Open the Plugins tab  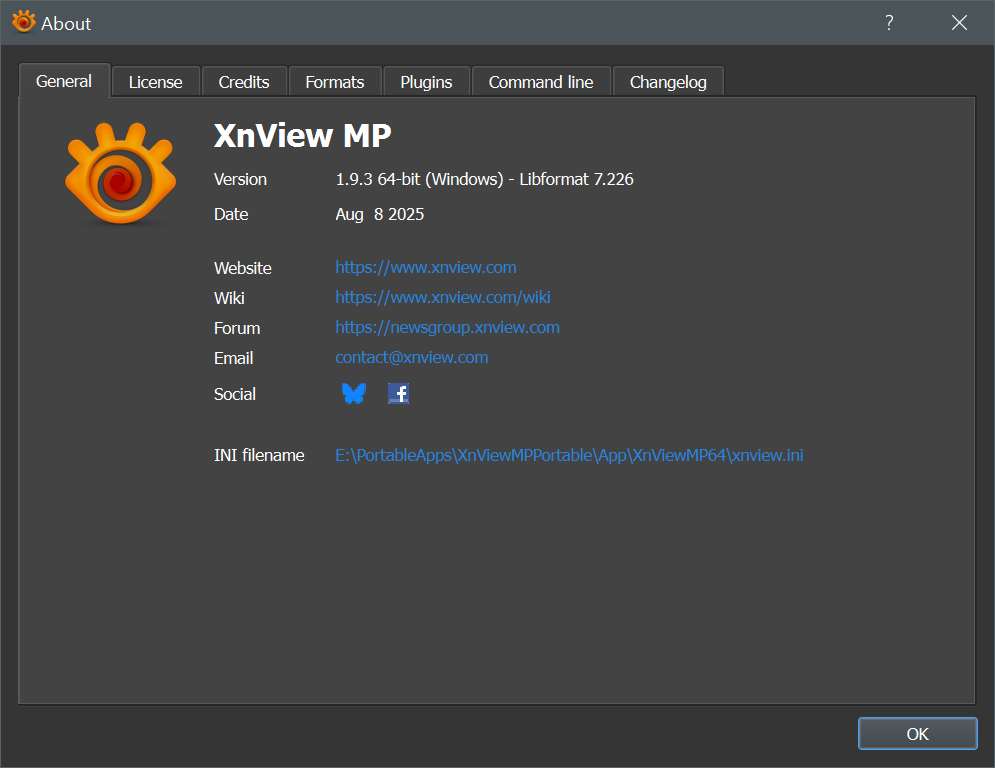tap(426, 82)
